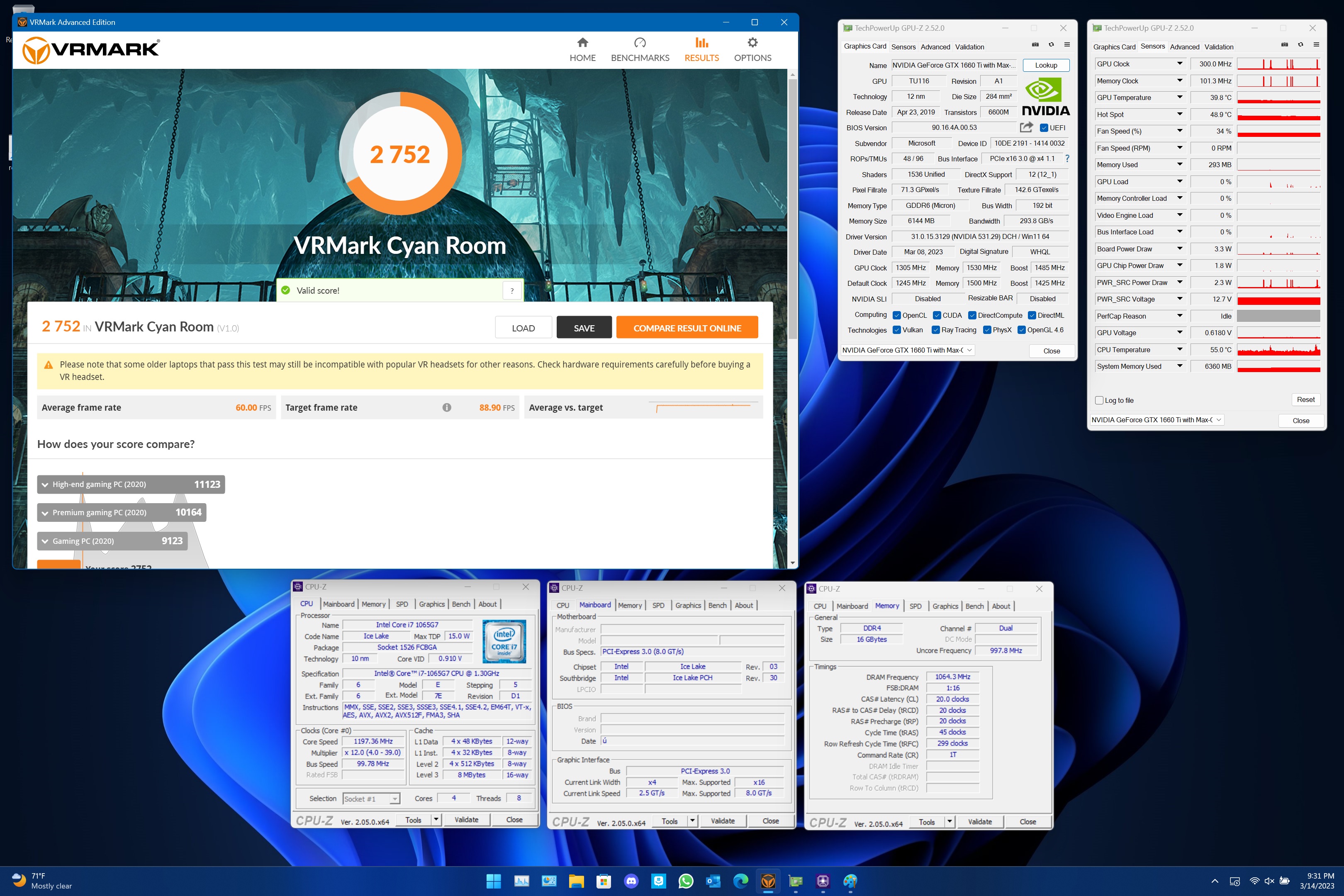Viewport: 1344px width, 896px height.
Task: Open hamburger menu in GPU-Z Sensors window
Action: coord(1317,44)
